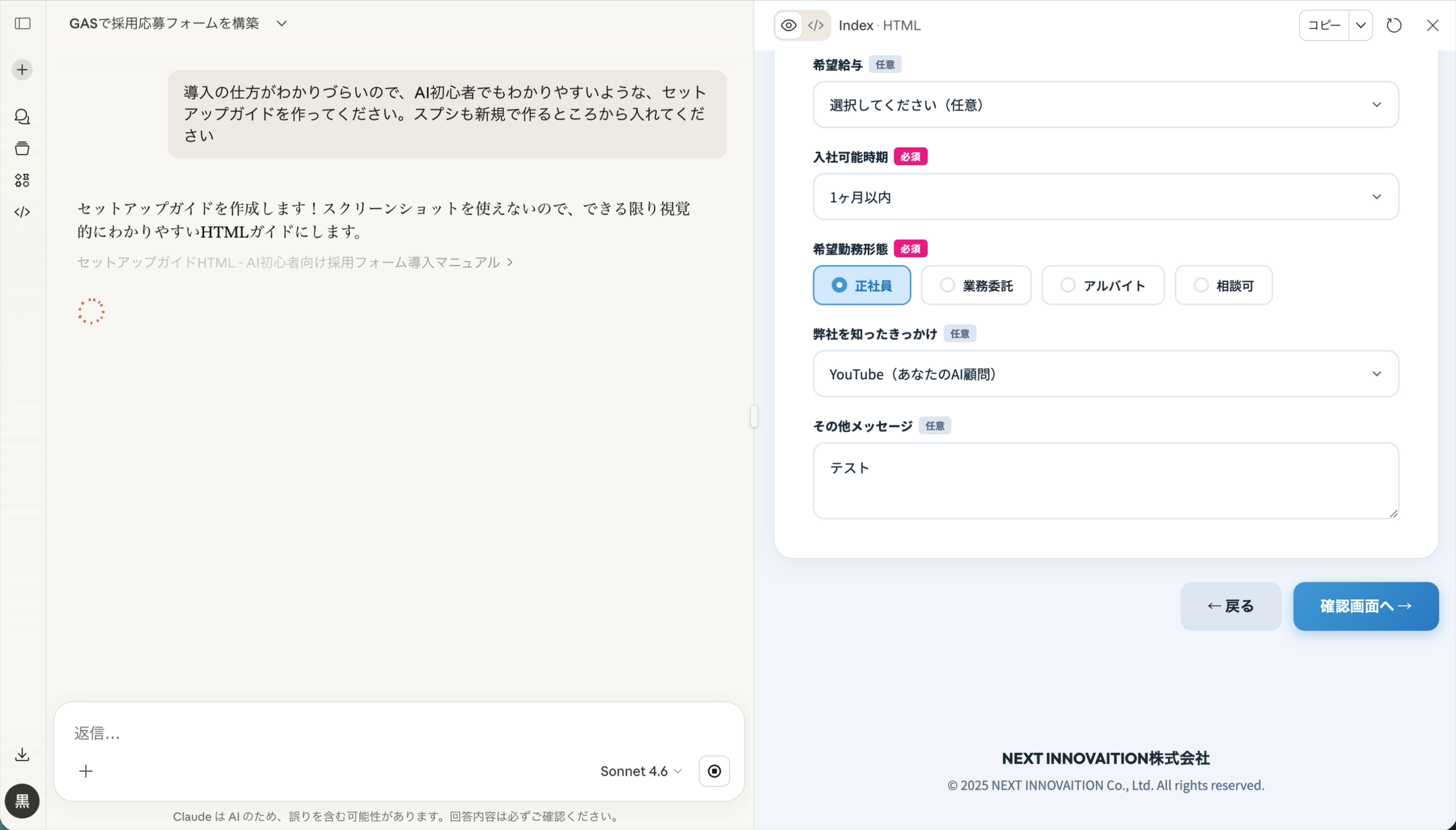Viewport: 1456px width, 830px height.
Task: Select 相談可 employment option
Action: (1223, 285)
